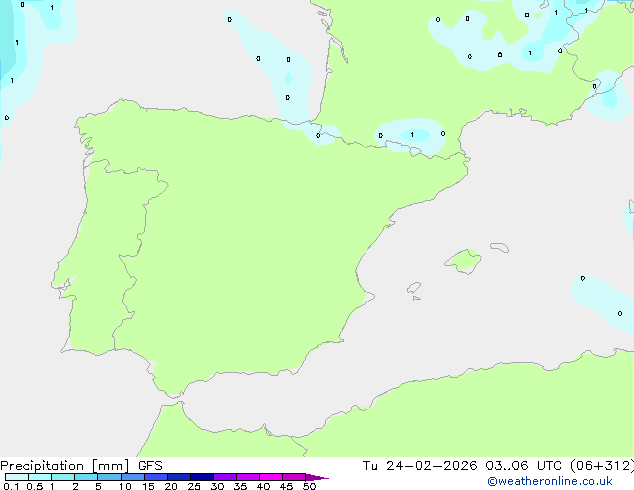
Task: Click the 30 mm purple legend swatch
Action: click(x=225, y=477)
